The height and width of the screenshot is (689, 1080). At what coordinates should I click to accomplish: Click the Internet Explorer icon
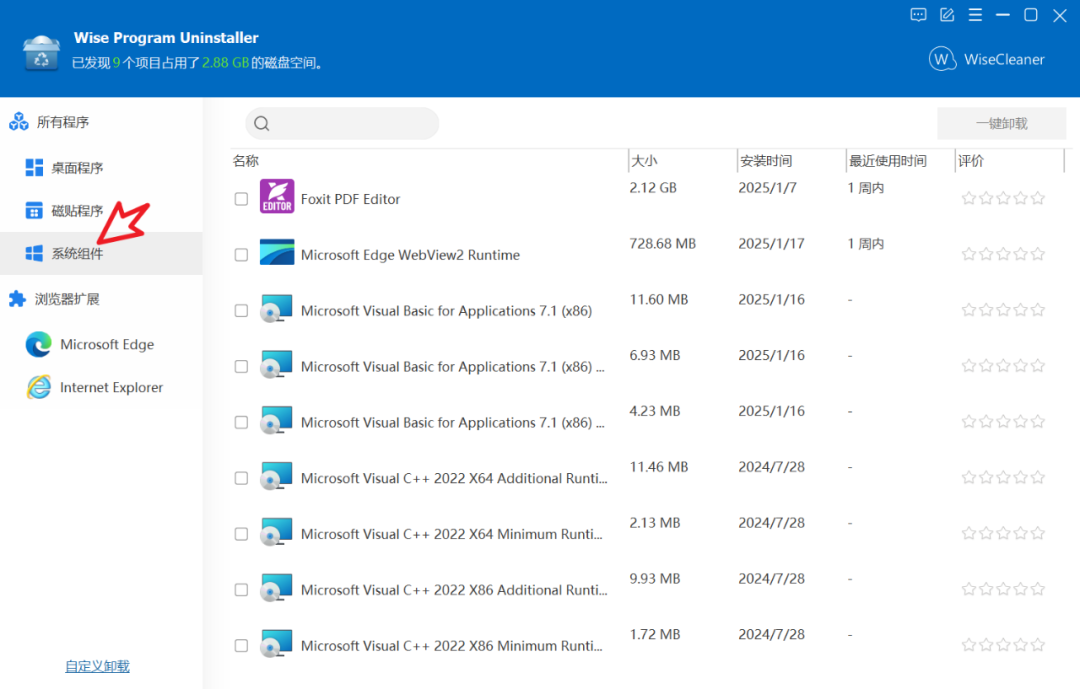point(39,387)
